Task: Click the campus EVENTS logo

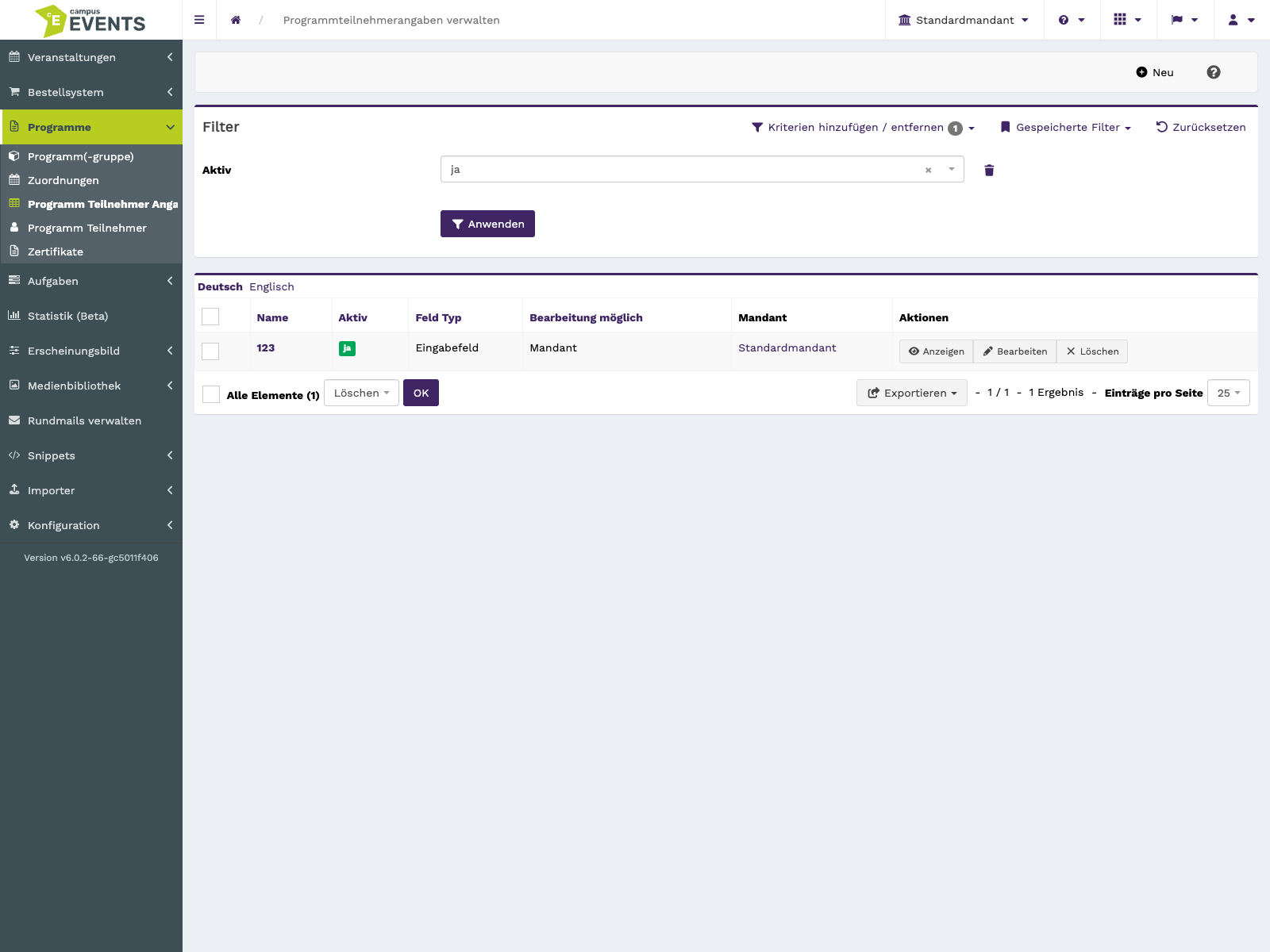Action: (x=90, y=21)
